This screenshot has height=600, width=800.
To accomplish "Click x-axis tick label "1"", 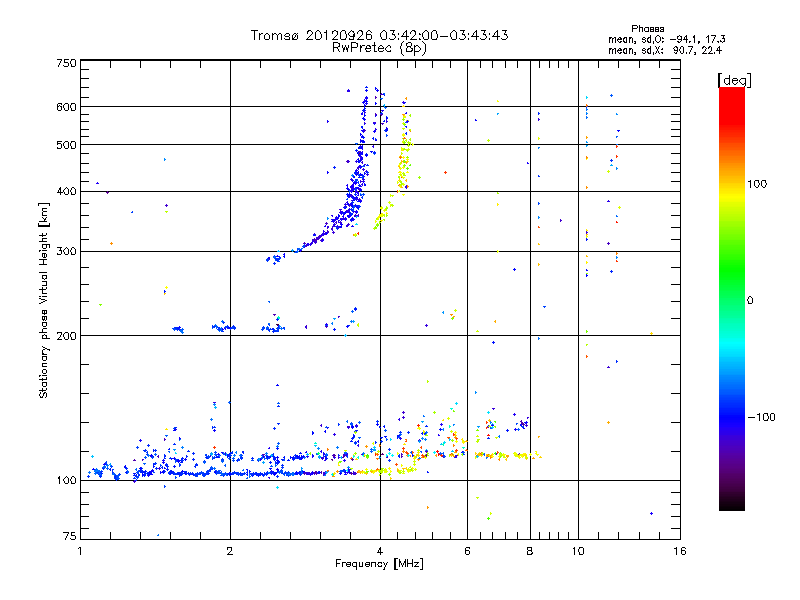I will tap(80, 551).
